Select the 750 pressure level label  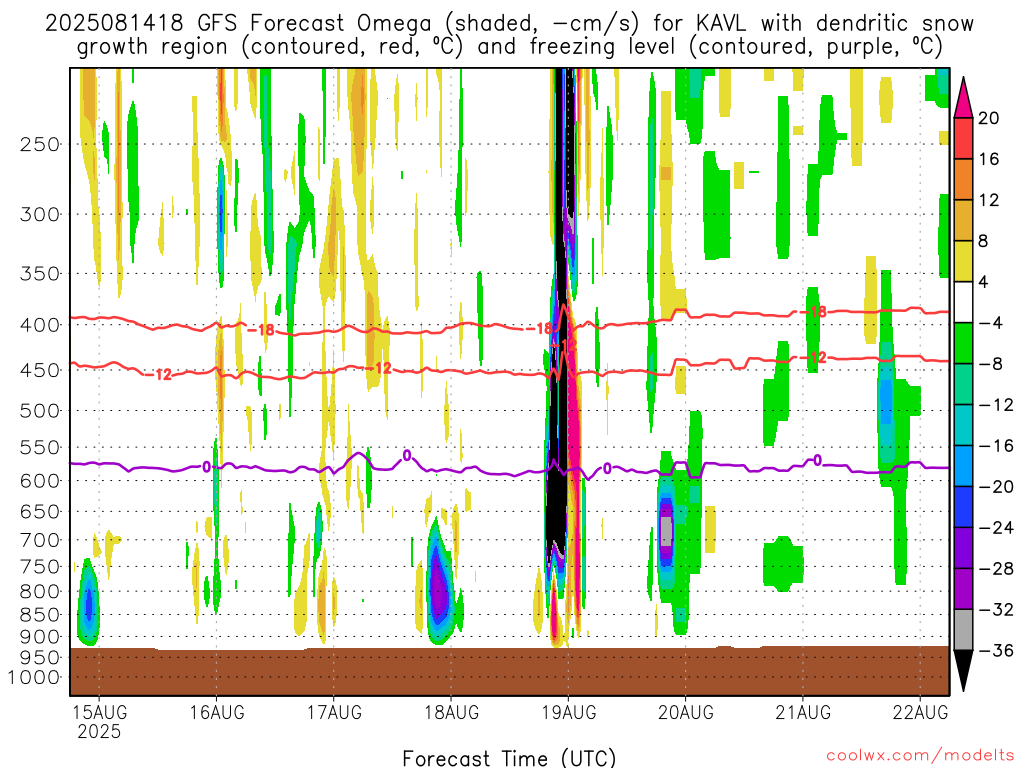40,567
